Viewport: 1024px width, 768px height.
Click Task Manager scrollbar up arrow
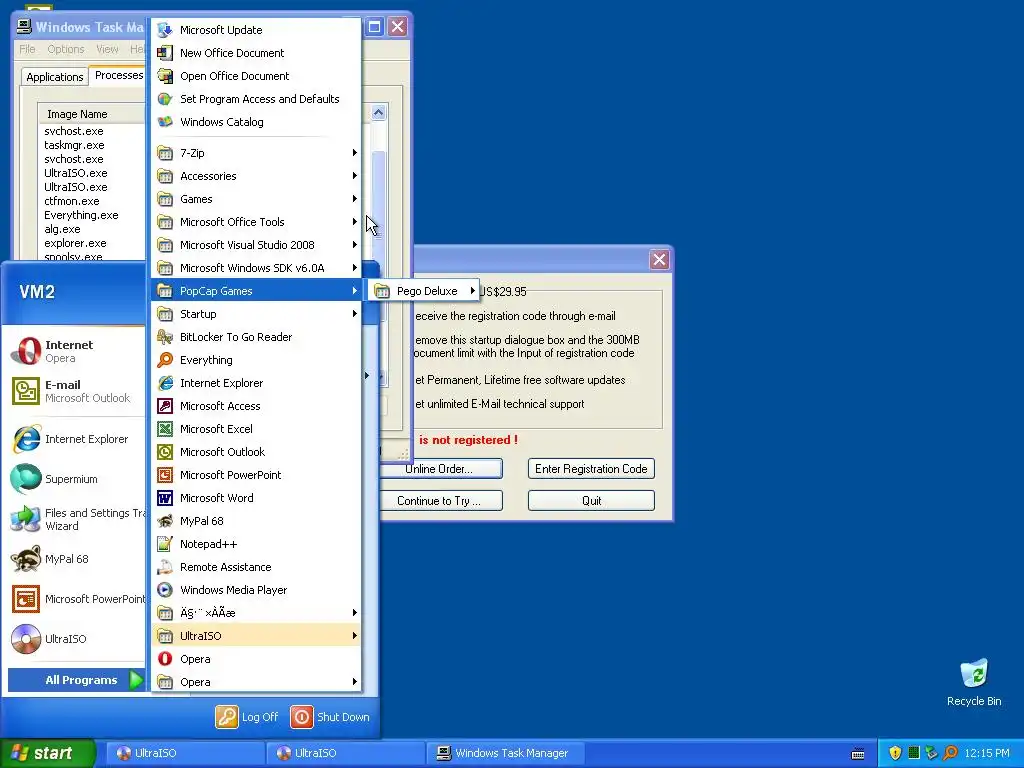coord(378,113)
